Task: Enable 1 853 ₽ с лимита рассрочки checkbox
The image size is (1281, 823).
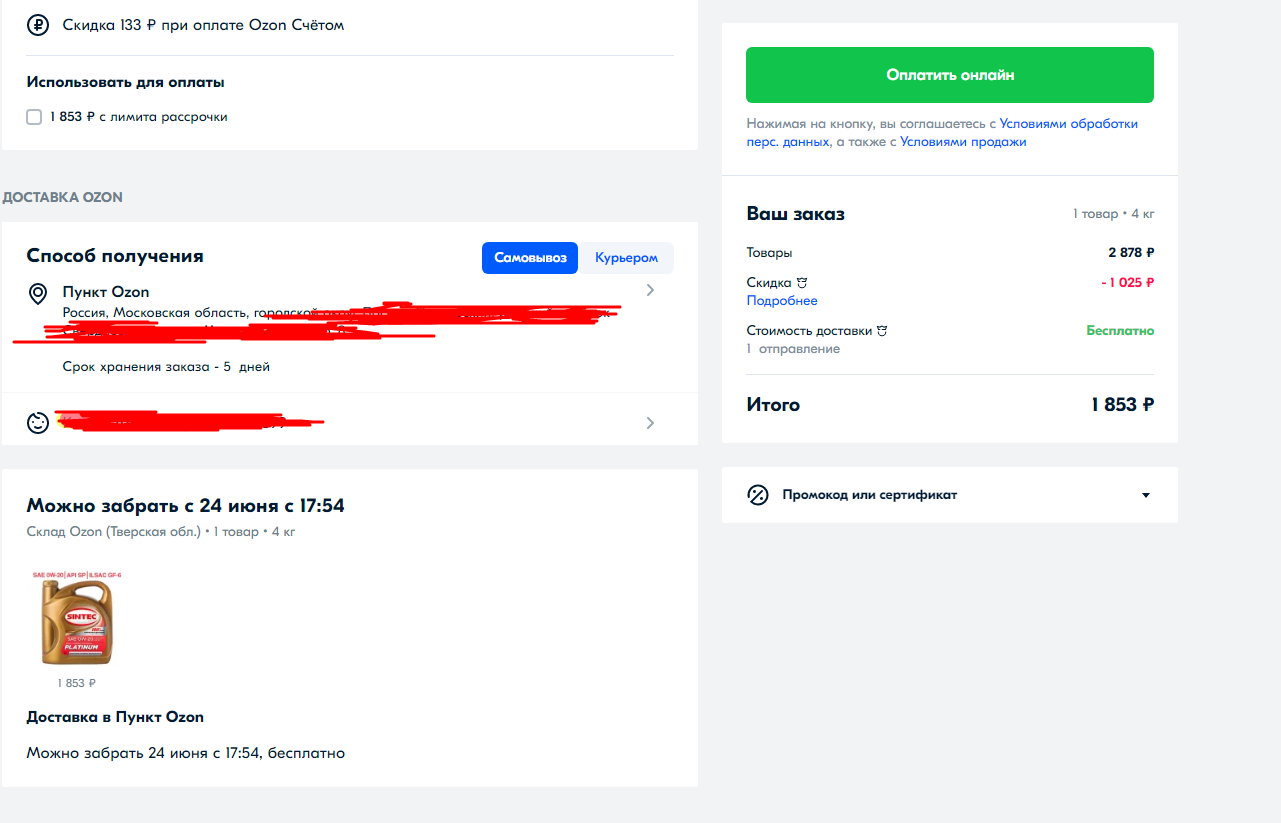Action: pyautogui.click(x=34, y=117)
